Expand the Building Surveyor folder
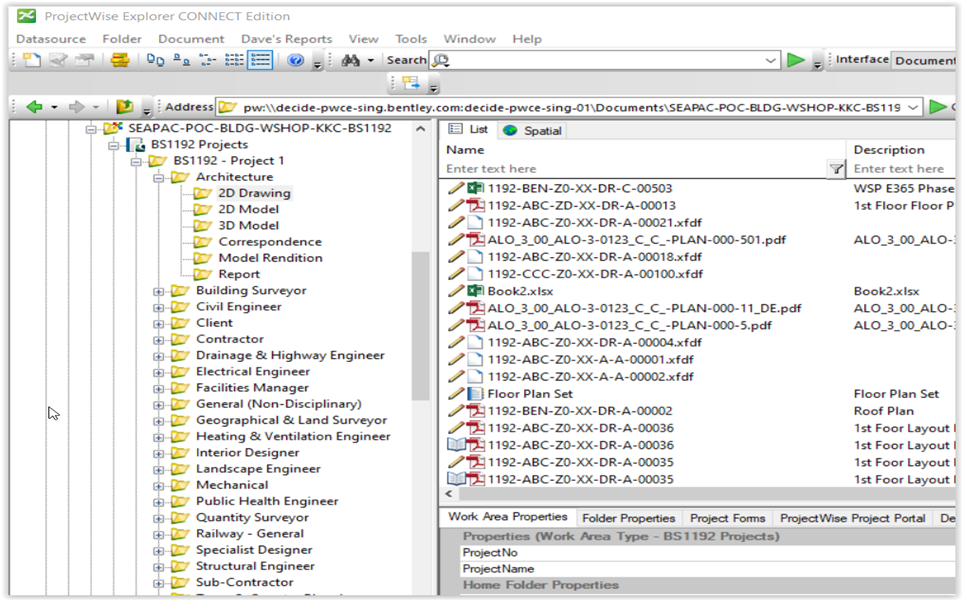The width and height of the screenshot is (963, 601). (x=158, y=292)
